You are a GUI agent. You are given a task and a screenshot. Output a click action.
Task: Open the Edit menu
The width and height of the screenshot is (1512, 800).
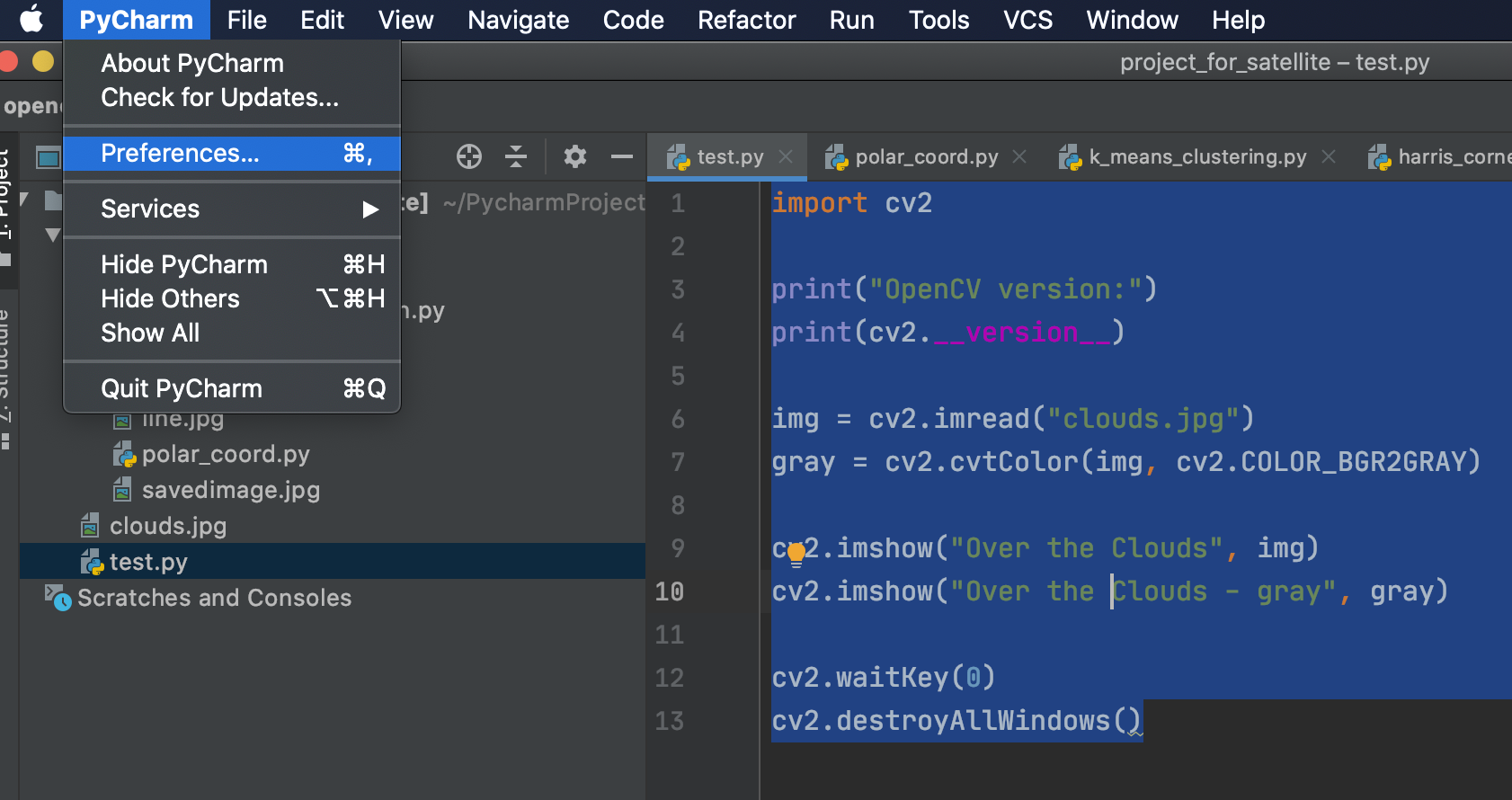click(x=322, y=20)
